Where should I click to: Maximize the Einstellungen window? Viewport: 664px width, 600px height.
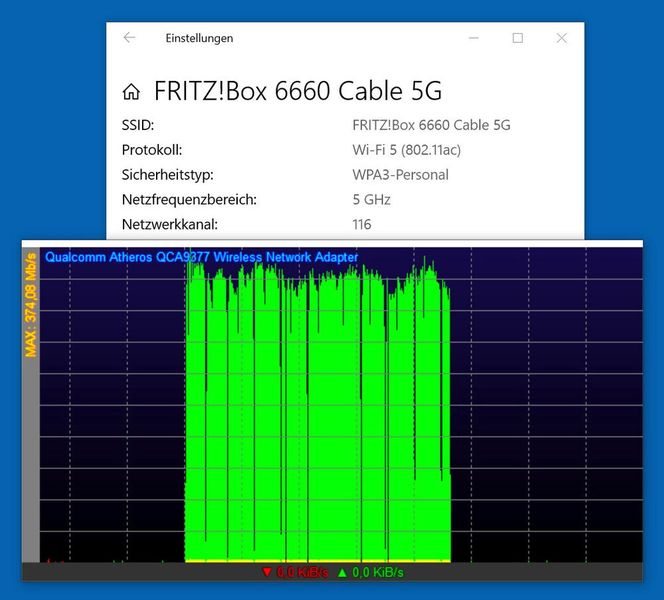(x=517, y=38)
